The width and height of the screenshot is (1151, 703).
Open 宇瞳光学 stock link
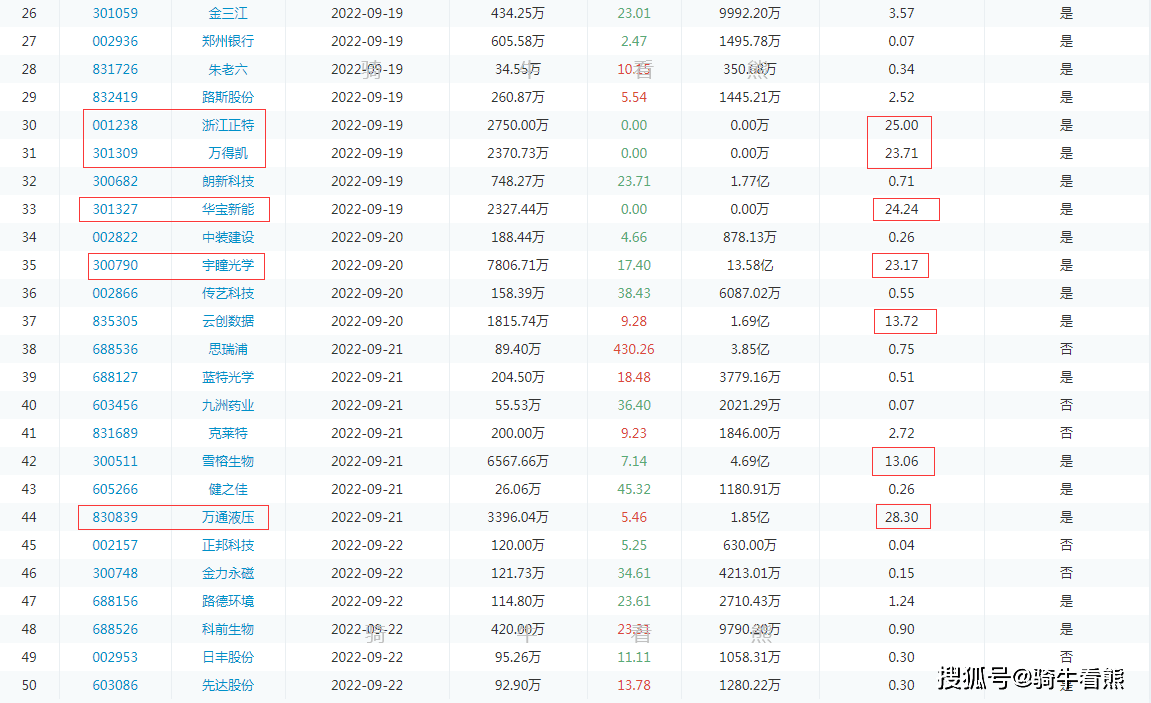tap(228, 265)
